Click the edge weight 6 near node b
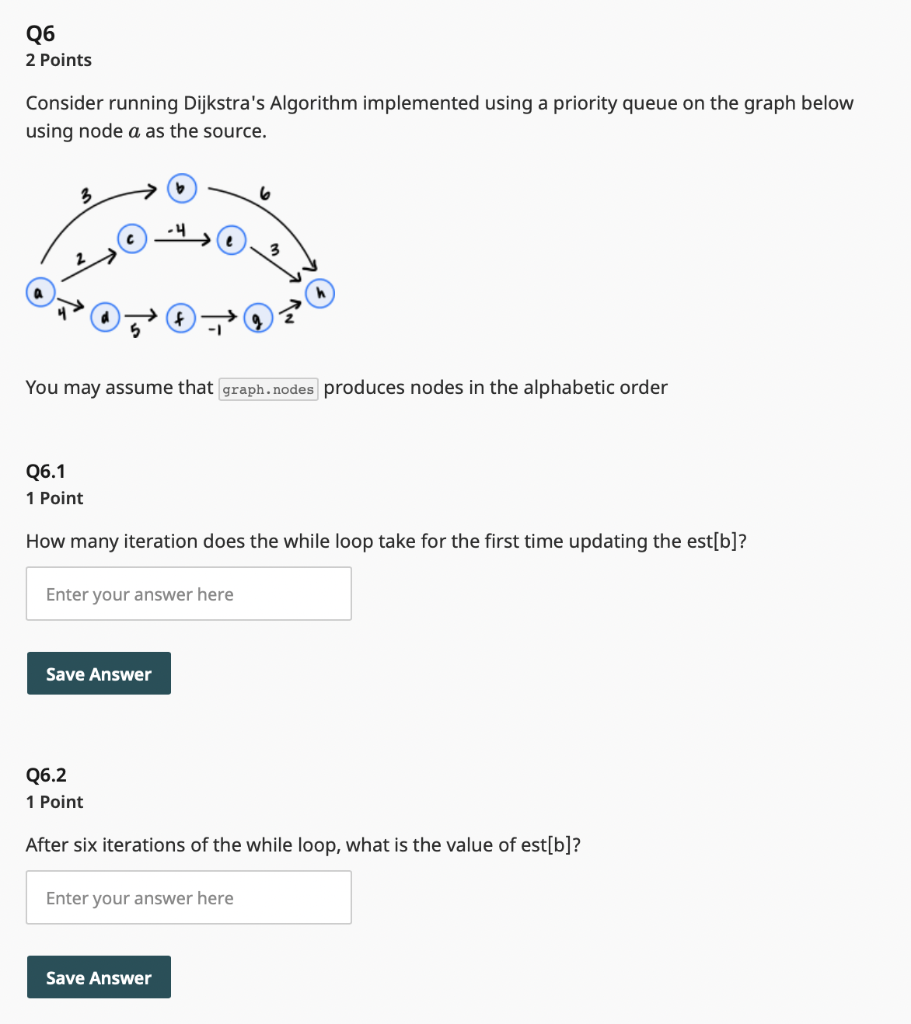The image size is (911, 1024). (x=263, y=193)
